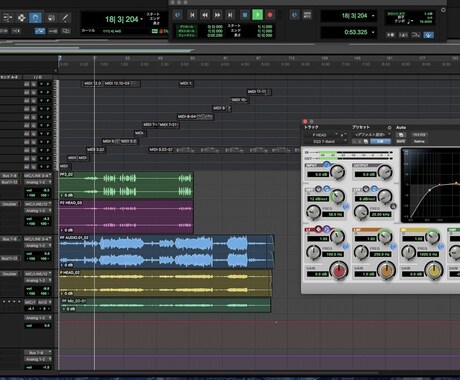Toggle the INPUT phase invert blue button
This screenshot has height=380, width=460.
(x=326, y=165)
